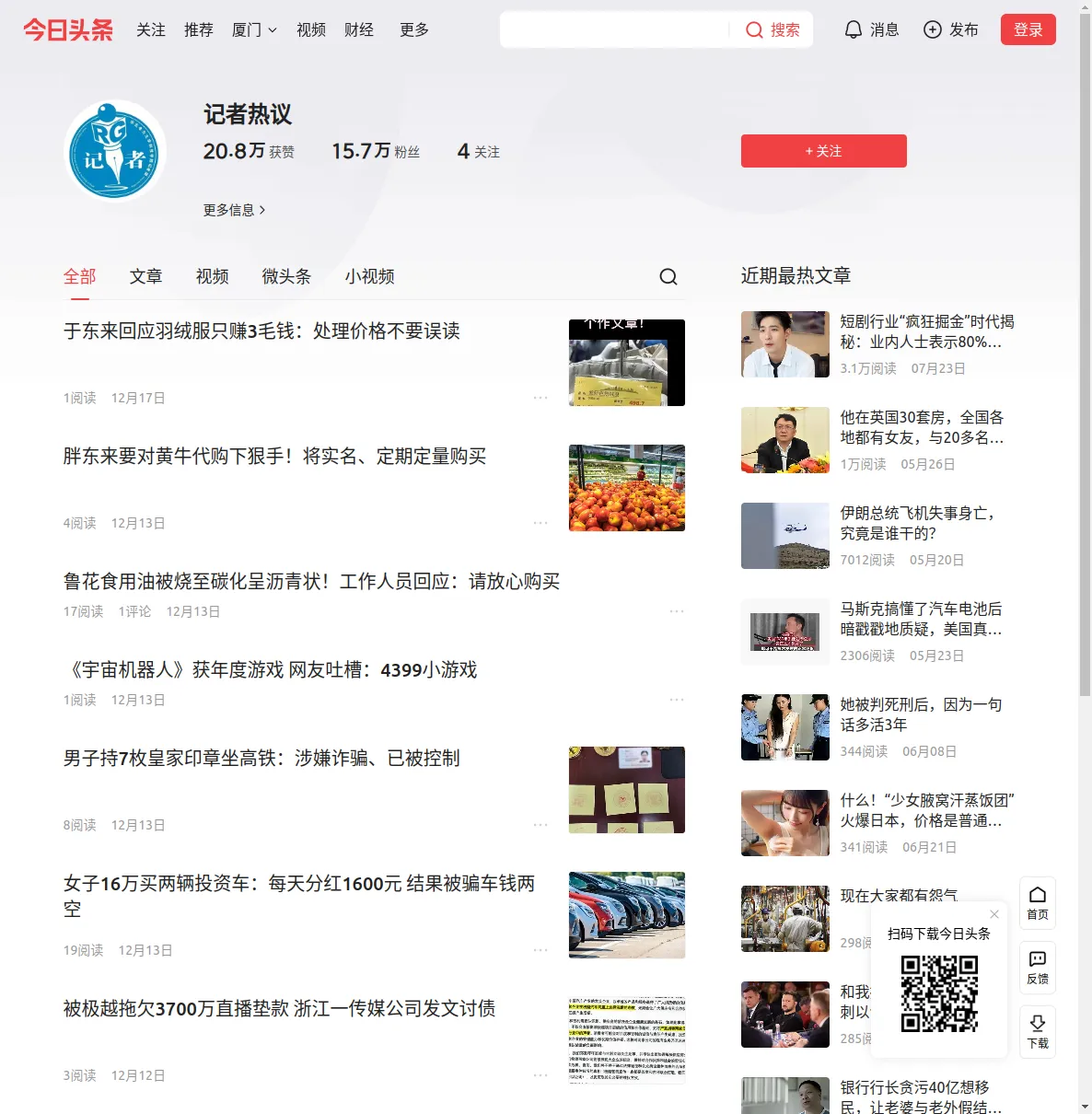Open more options for 男子持7枚皇家印章 article
This screenshot has width=1092, height=1114.
pos(540,825)
